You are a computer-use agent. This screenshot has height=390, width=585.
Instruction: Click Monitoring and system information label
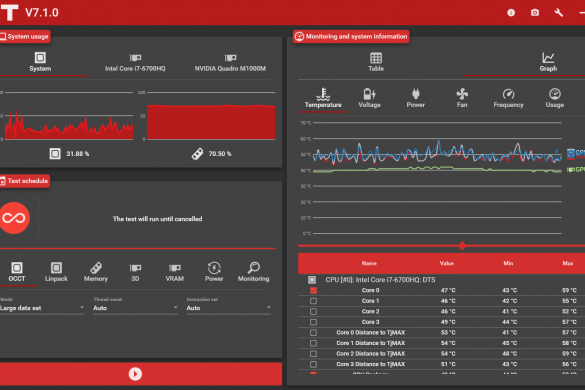pyautogui.click(x=351, y=37)
